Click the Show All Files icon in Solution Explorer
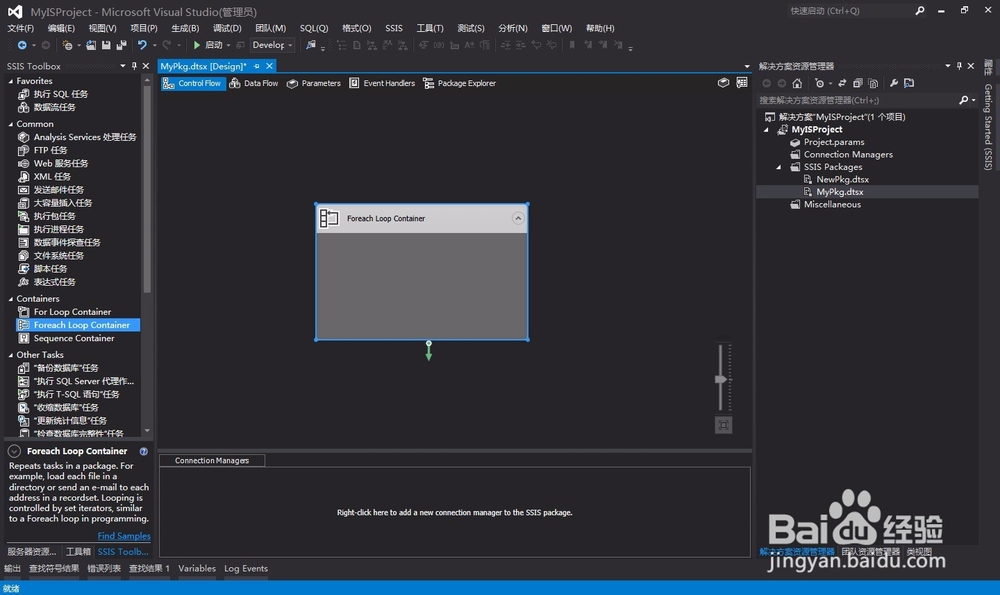 point(873,84)
